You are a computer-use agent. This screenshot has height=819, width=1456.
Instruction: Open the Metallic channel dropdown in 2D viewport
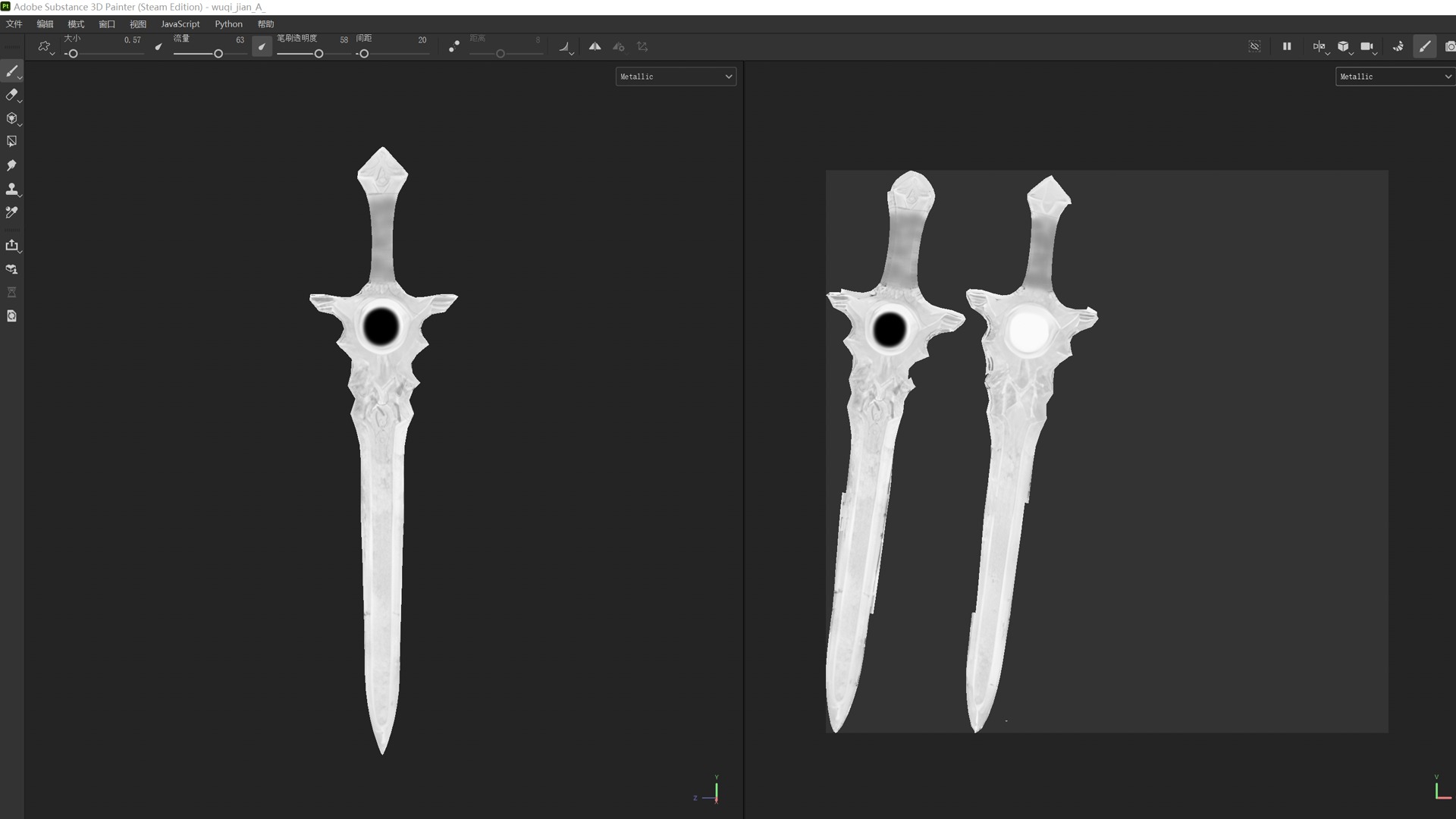tap(1395, 77)
